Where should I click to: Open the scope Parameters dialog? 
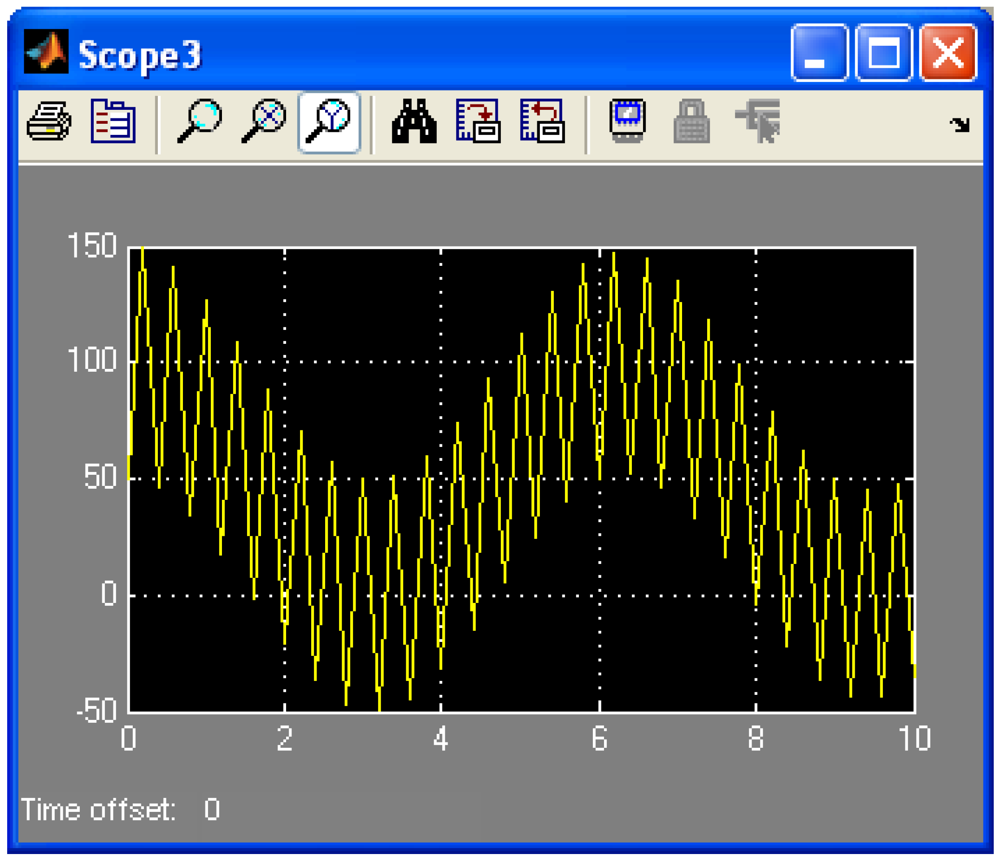(112, 123)
